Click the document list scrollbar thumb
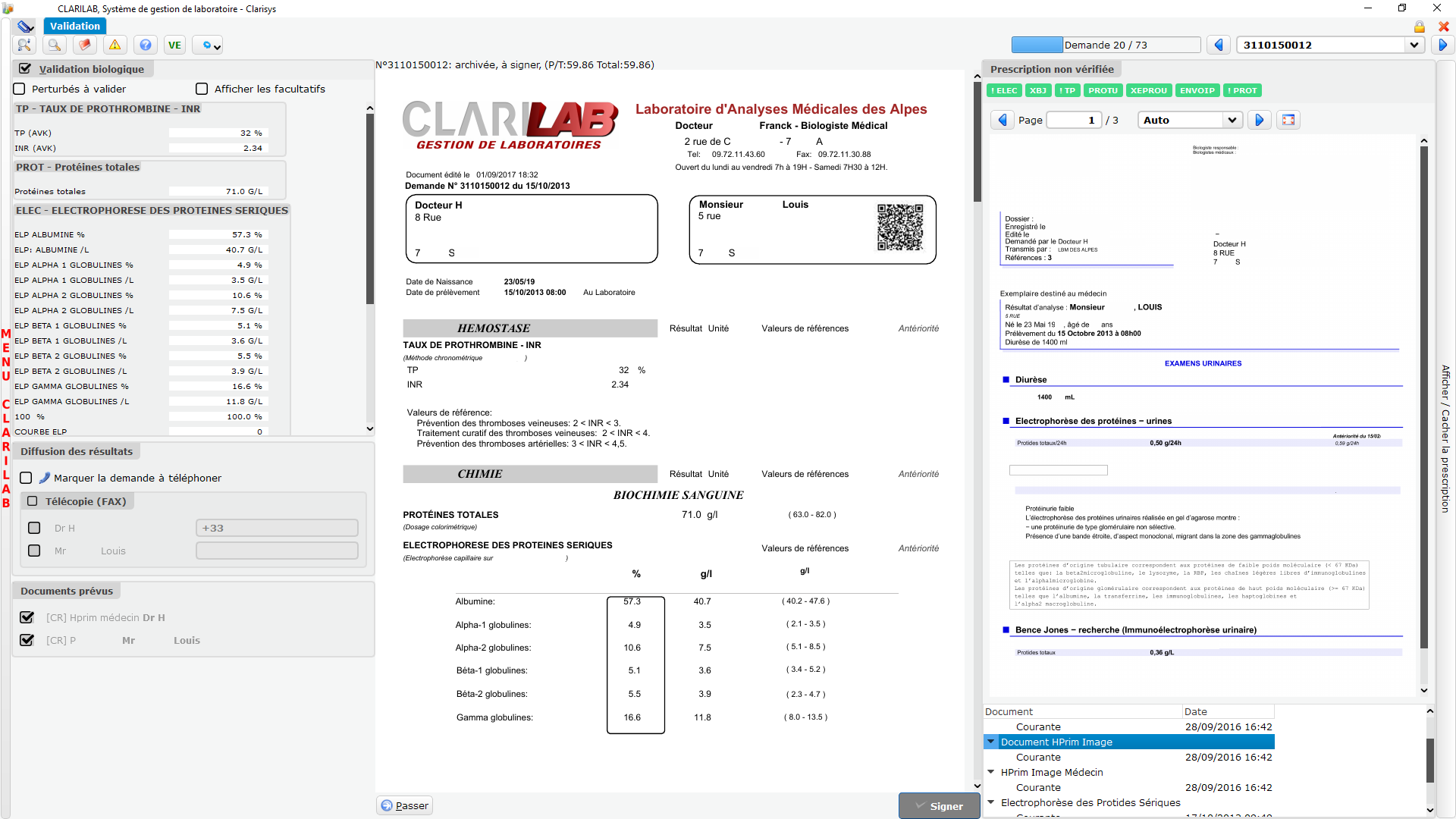 tap(1429, 760)
